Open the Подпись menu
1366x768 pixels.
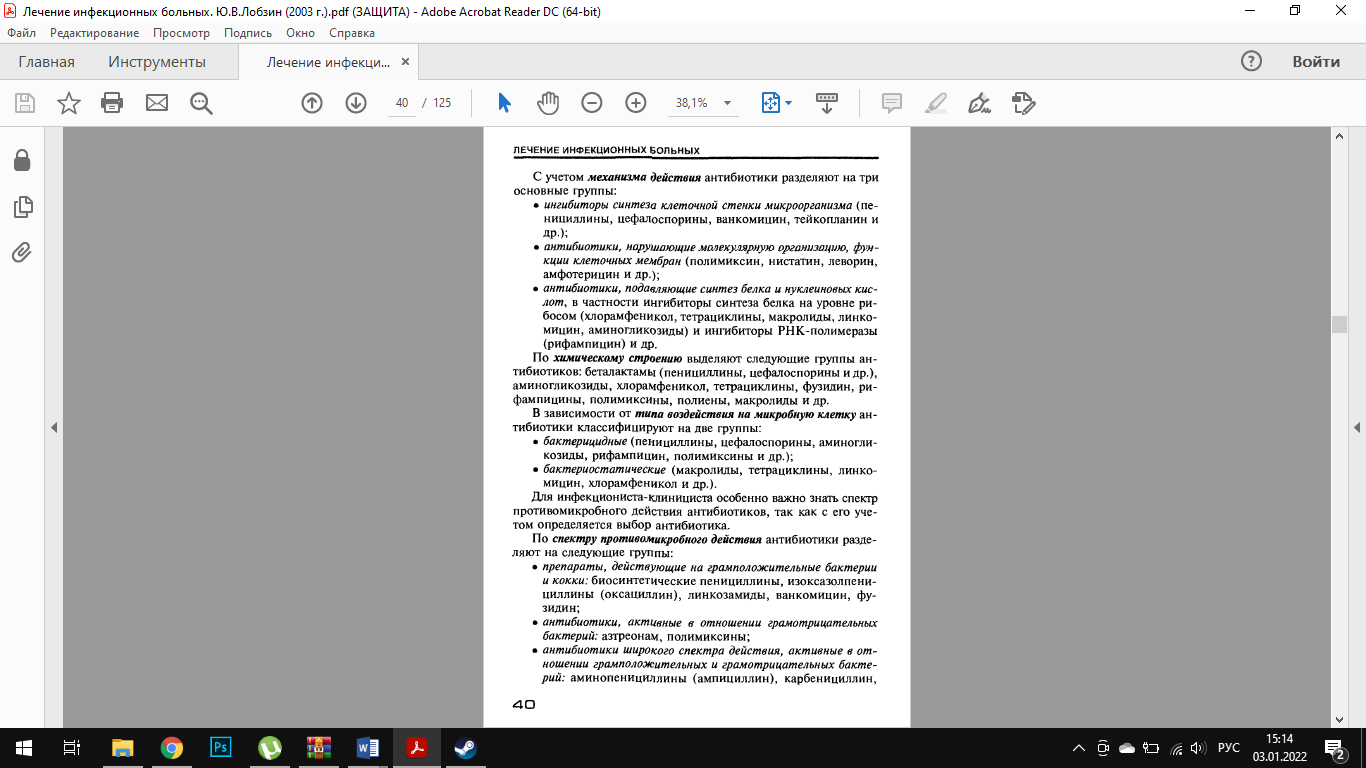click(x=248, y=33)
